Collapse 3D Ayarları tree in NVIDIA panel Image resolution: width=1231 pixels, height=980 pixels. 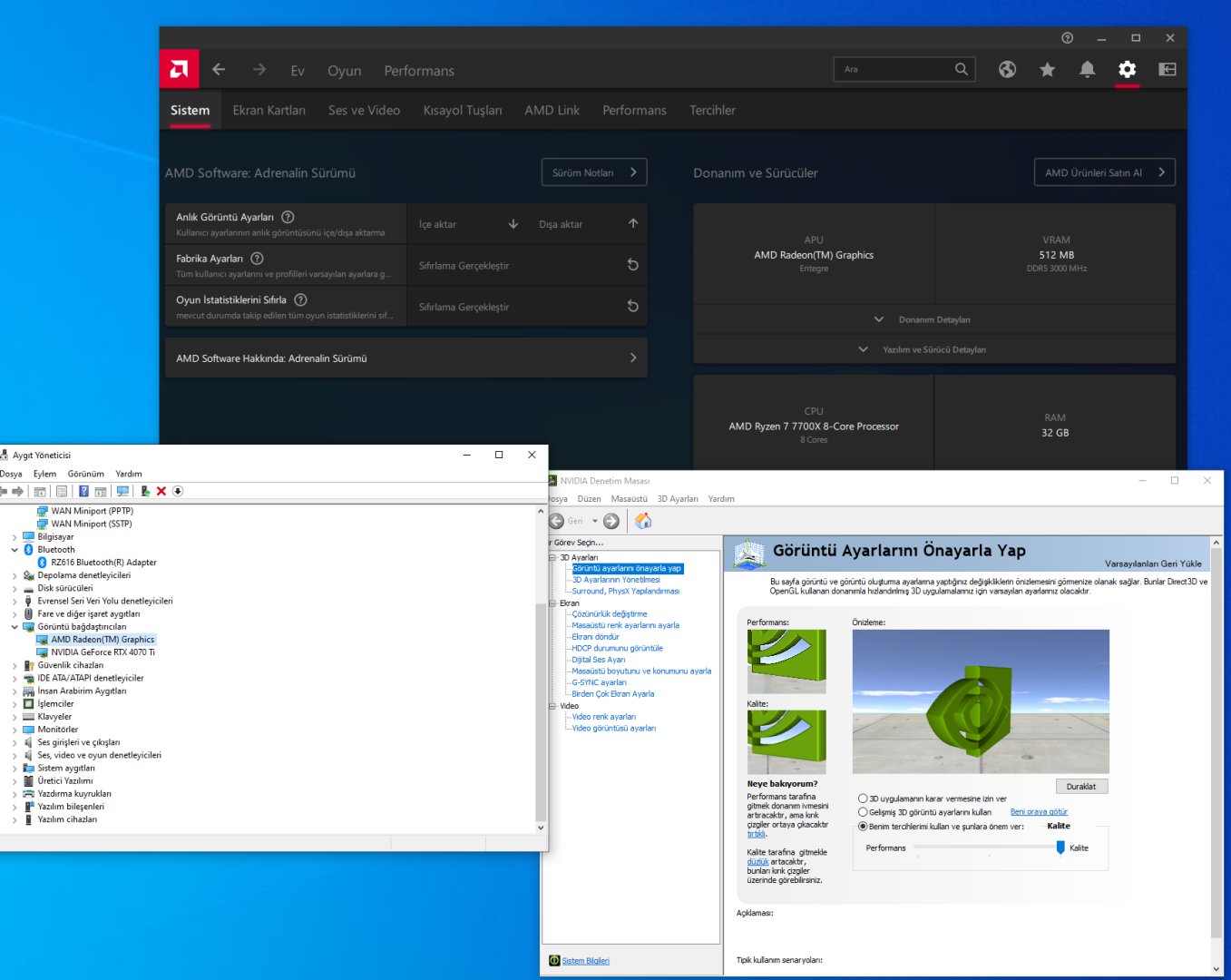552,557
